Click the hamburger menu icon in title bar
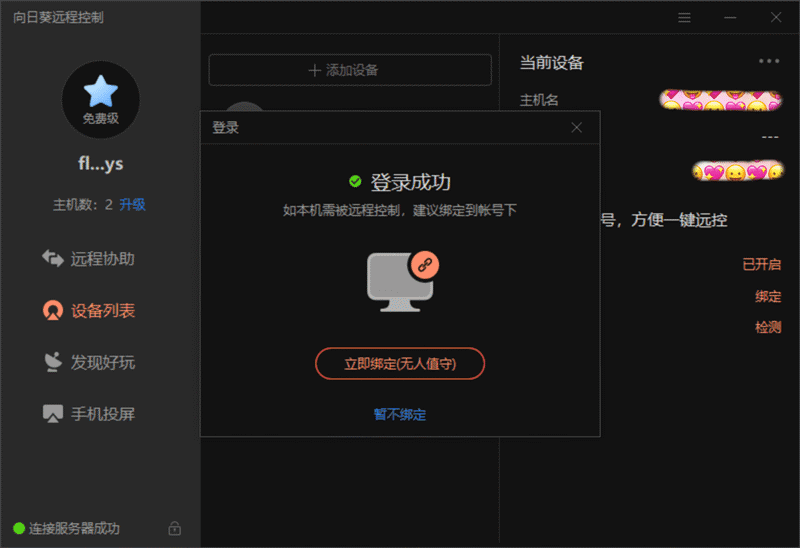800x548 pixels. (x=684, y=18)
